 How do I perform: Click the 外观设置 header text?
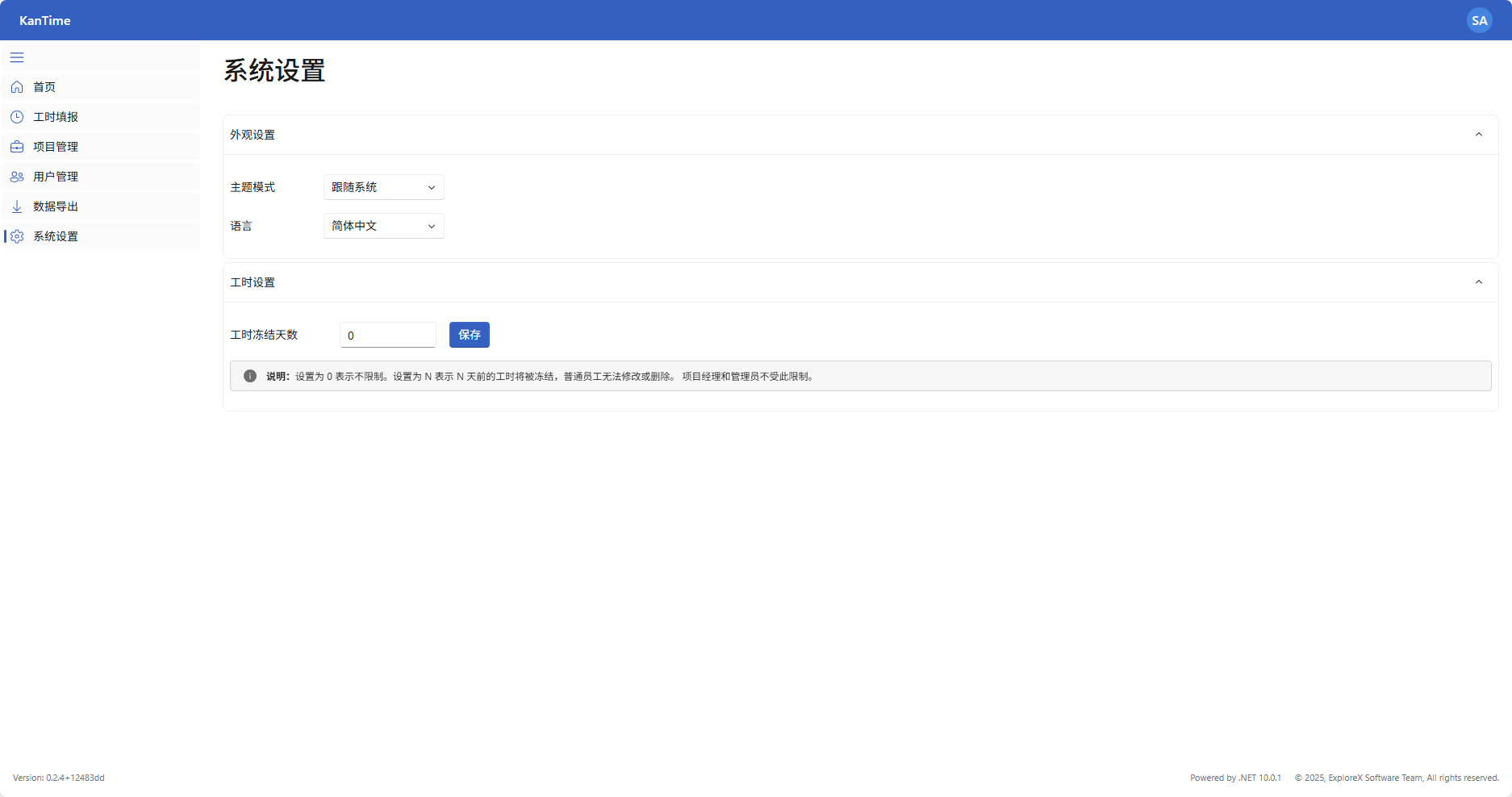[253, 135]
